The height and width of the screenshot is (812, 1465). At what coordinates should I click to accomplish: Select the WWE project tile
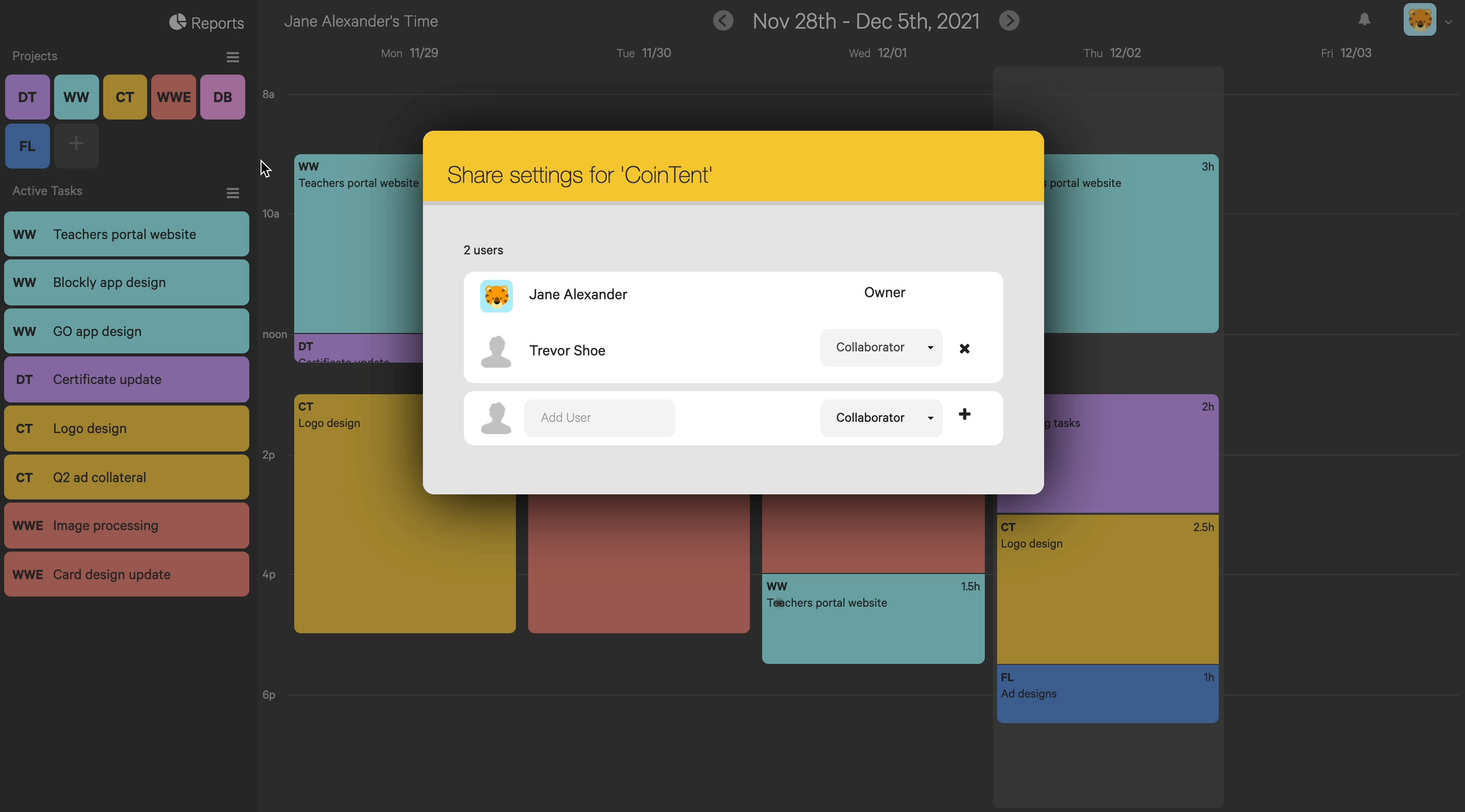(x=174, y=97)
